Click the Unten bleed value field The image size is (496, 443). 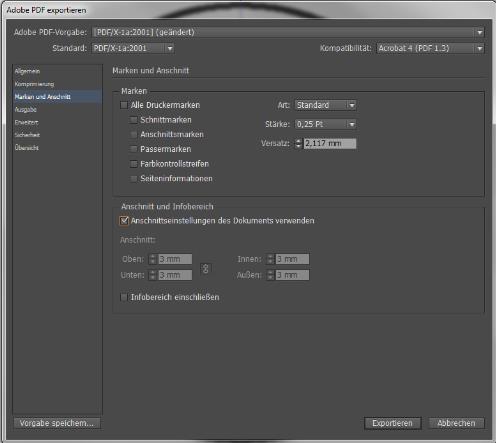point(175,275)
